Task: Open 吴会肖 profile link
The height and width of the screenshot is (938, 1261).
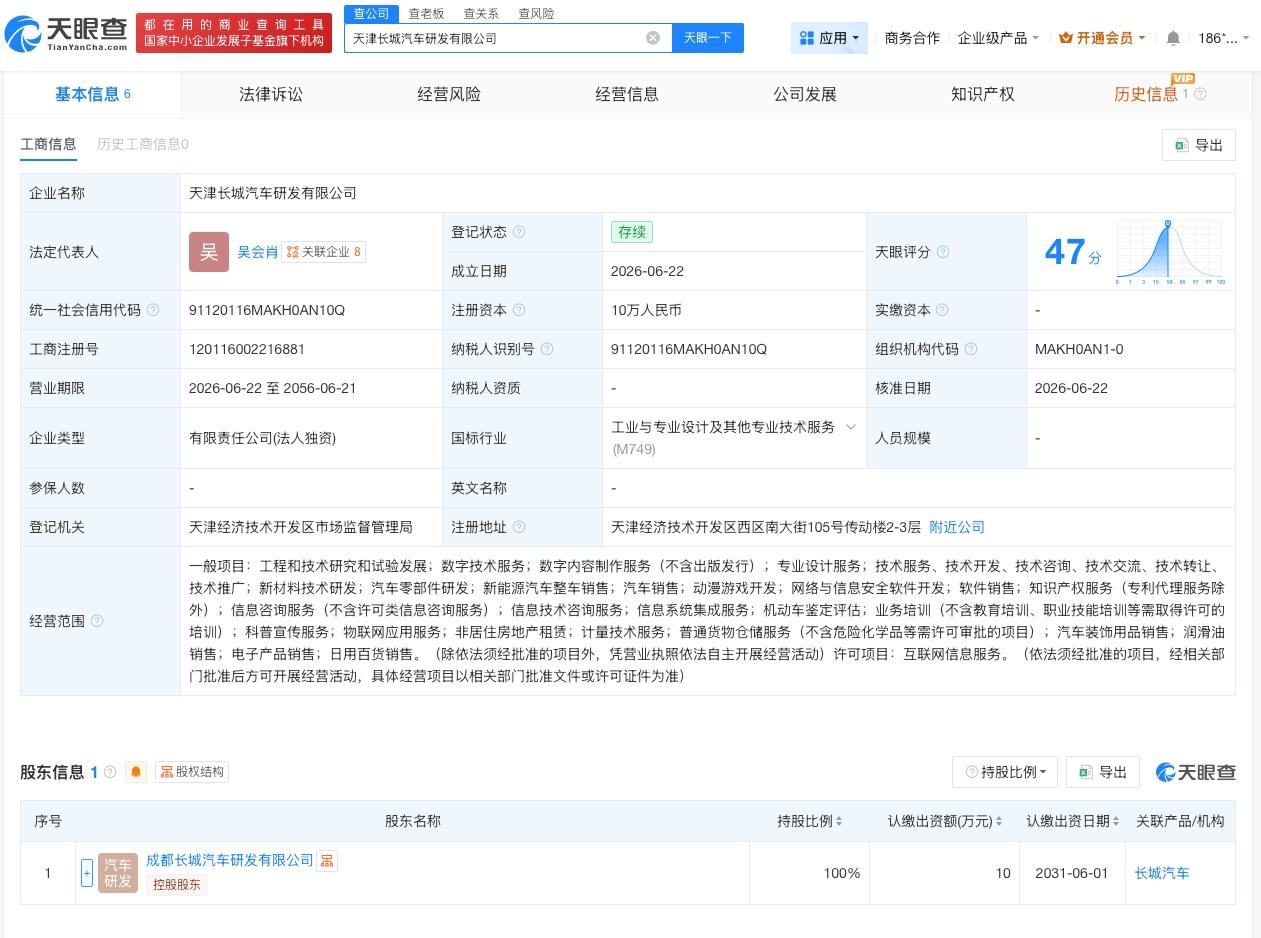Action: pos(257,252)
